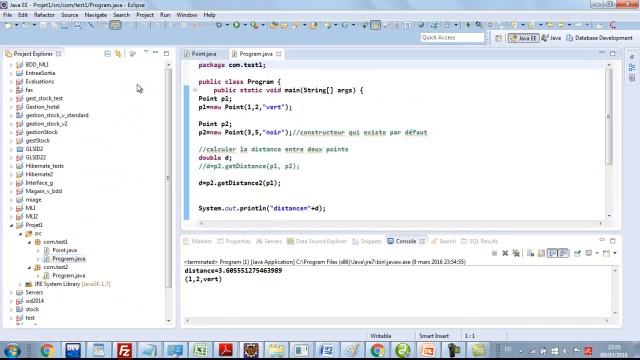Screen dimensions: 640x360
Task: Open the New Console View dropdown
Action: pyautogui.click(x=615, y=253)
